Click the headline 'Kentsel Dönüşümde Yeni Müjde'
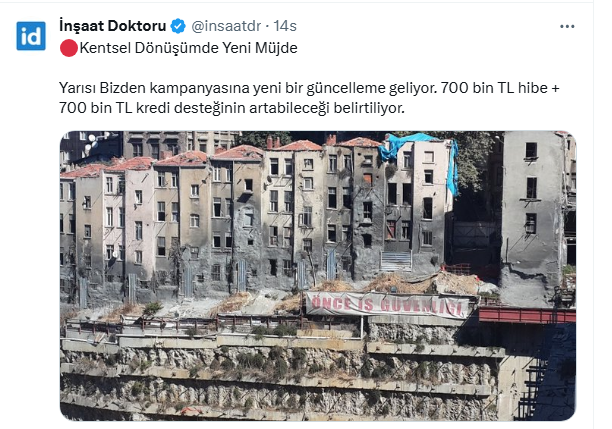 click(x=189, y=48)
